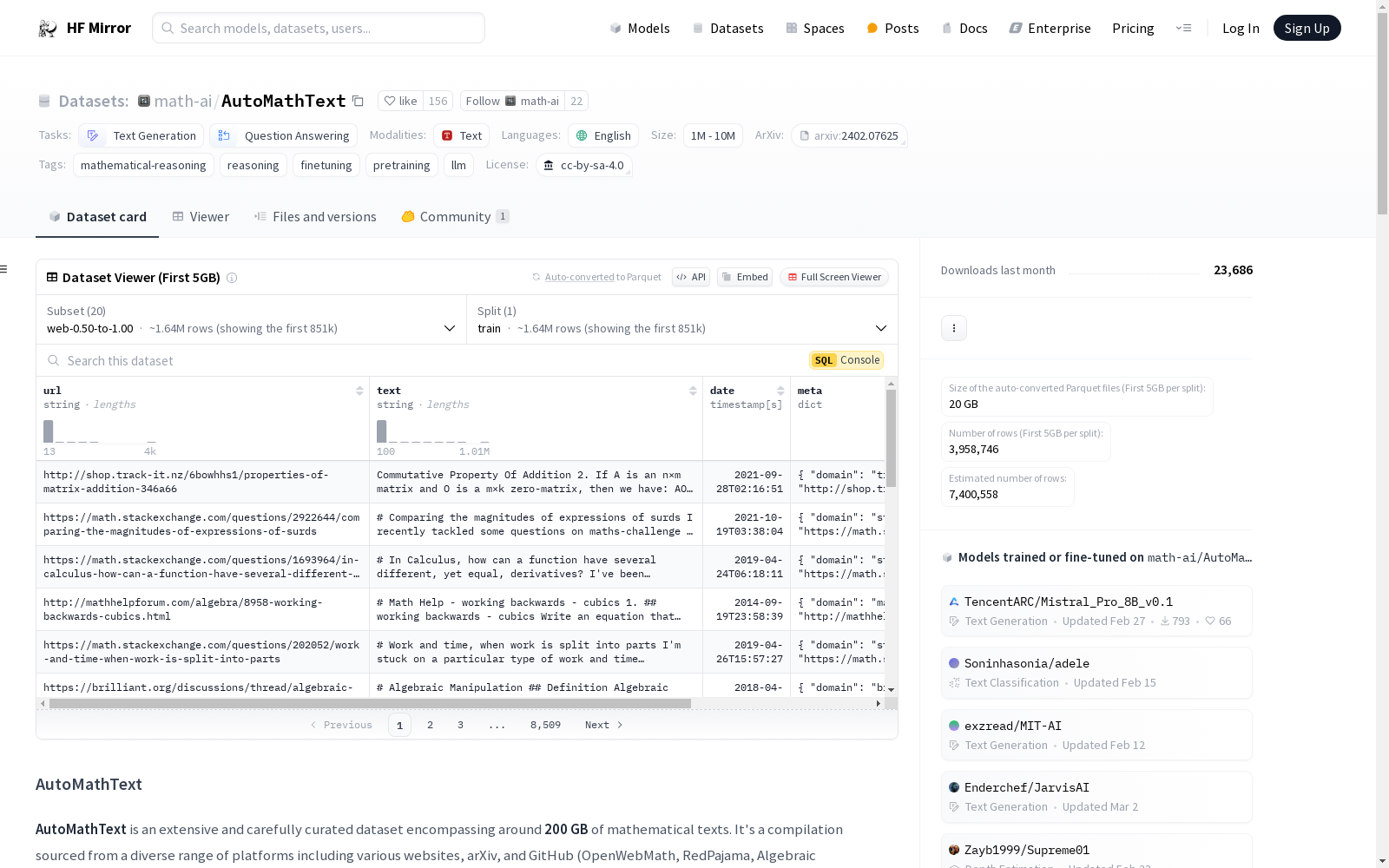Click Log In
Viewport: 1389px width, 868px height.
(x=1241, y=28)
